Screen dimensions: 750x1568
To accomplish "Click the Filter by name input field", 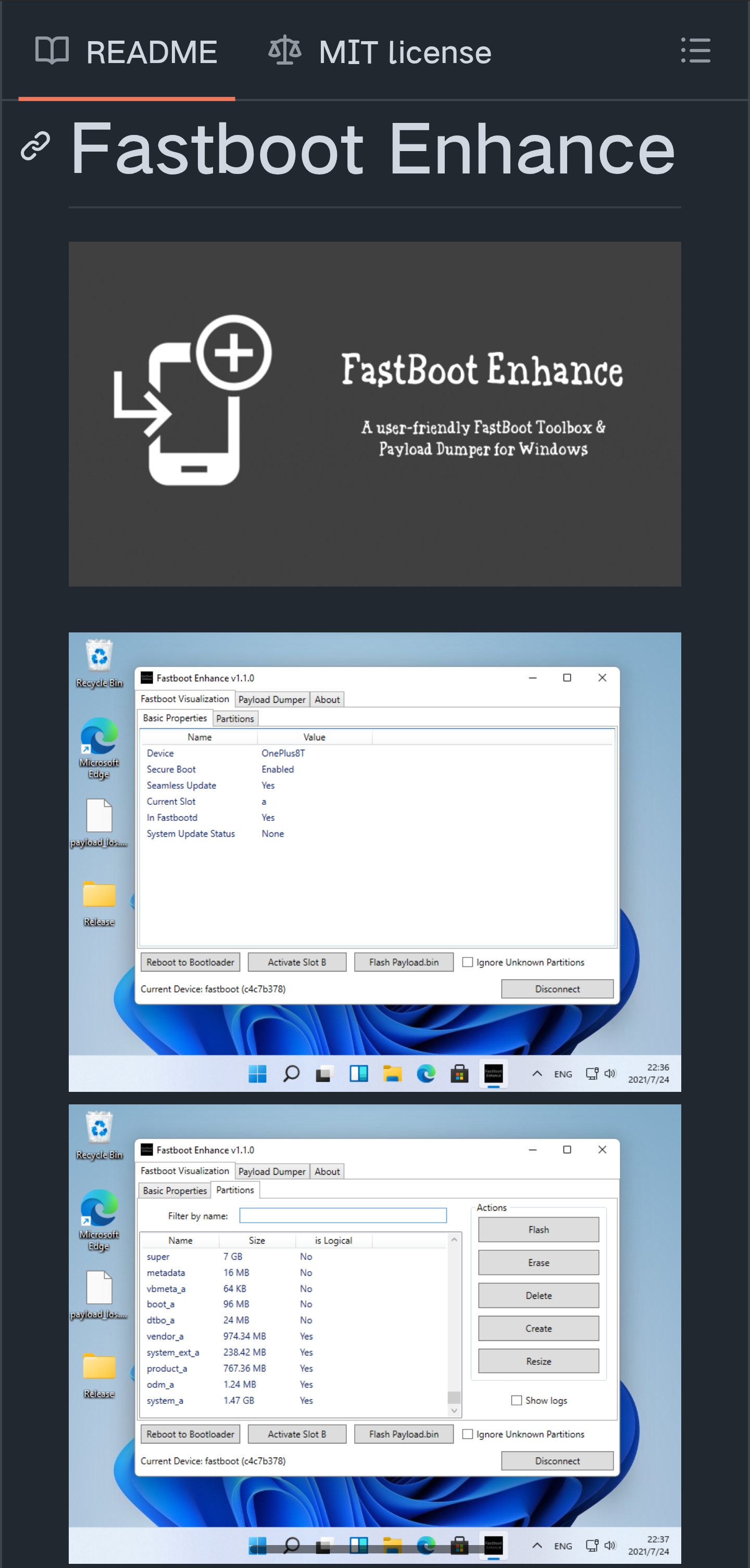I will coord(343,1215).
